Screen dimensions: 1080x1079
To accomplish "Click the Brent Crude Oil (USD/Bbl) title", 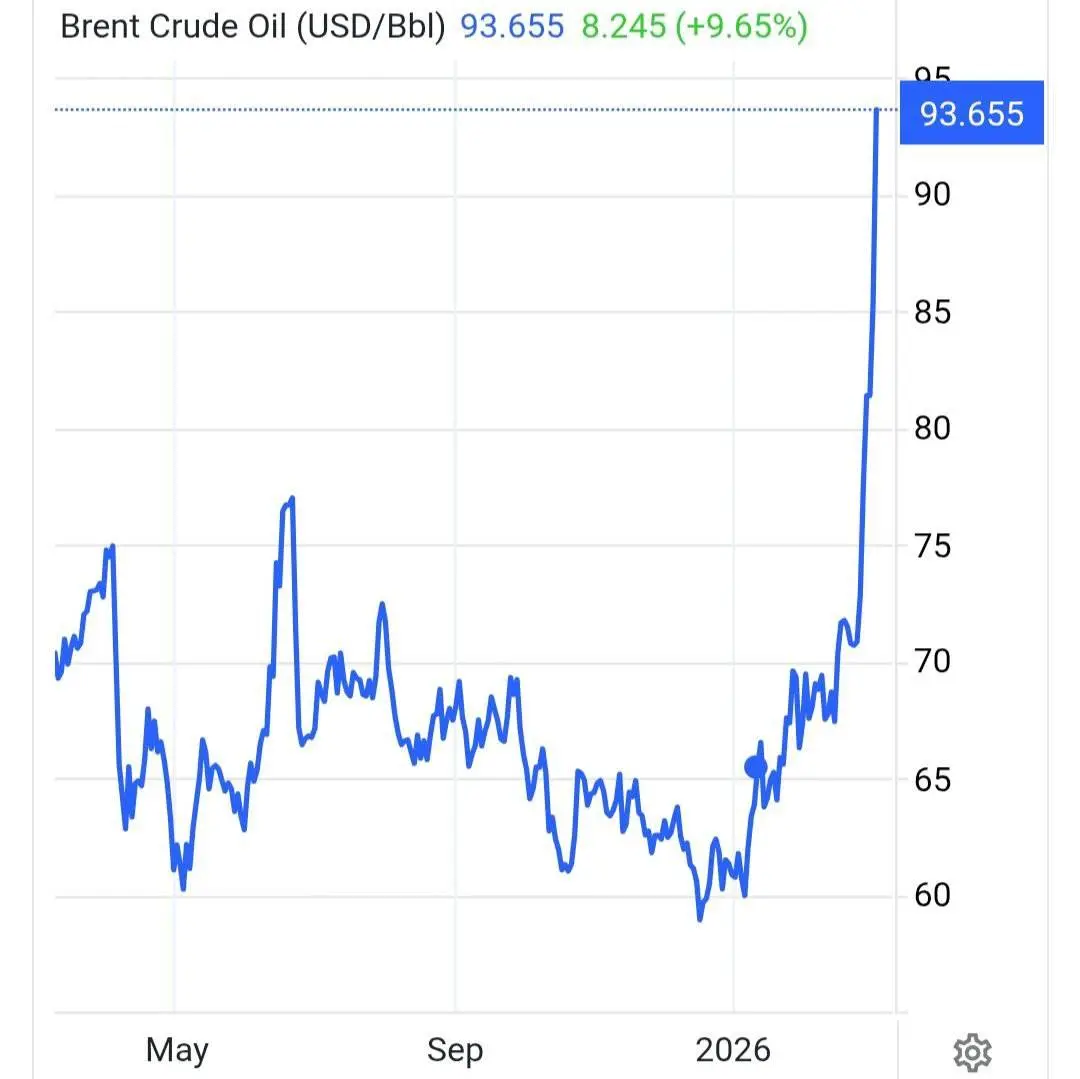I will (x=253, y=27).
